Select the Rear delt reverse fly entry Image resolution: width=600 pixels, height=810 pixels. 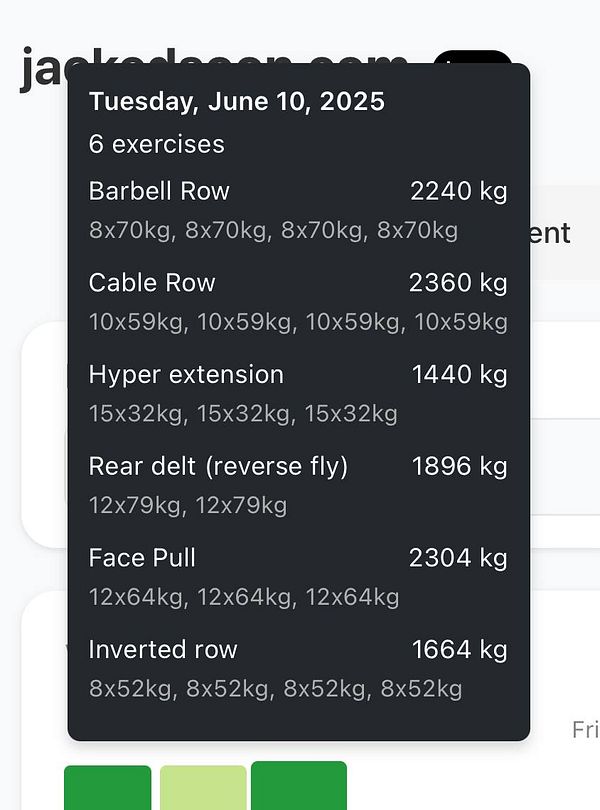(220, 466)
